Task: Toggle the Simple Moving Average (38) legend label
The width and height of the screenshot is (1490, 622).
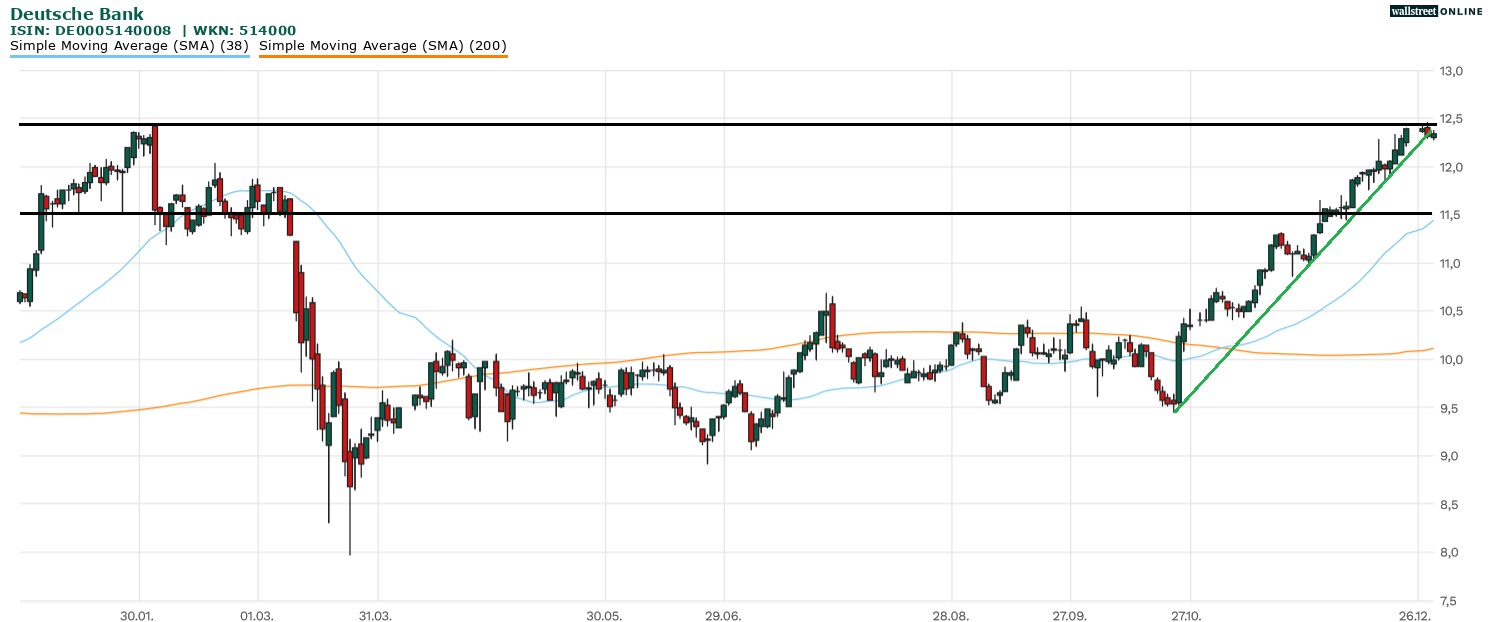Action: tap(129, 46)
